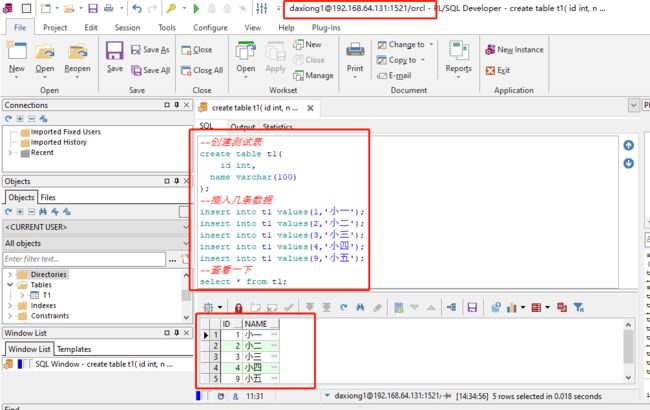Expand the Indexes tree node
This screenshot has width=650, height=410.
10,306
